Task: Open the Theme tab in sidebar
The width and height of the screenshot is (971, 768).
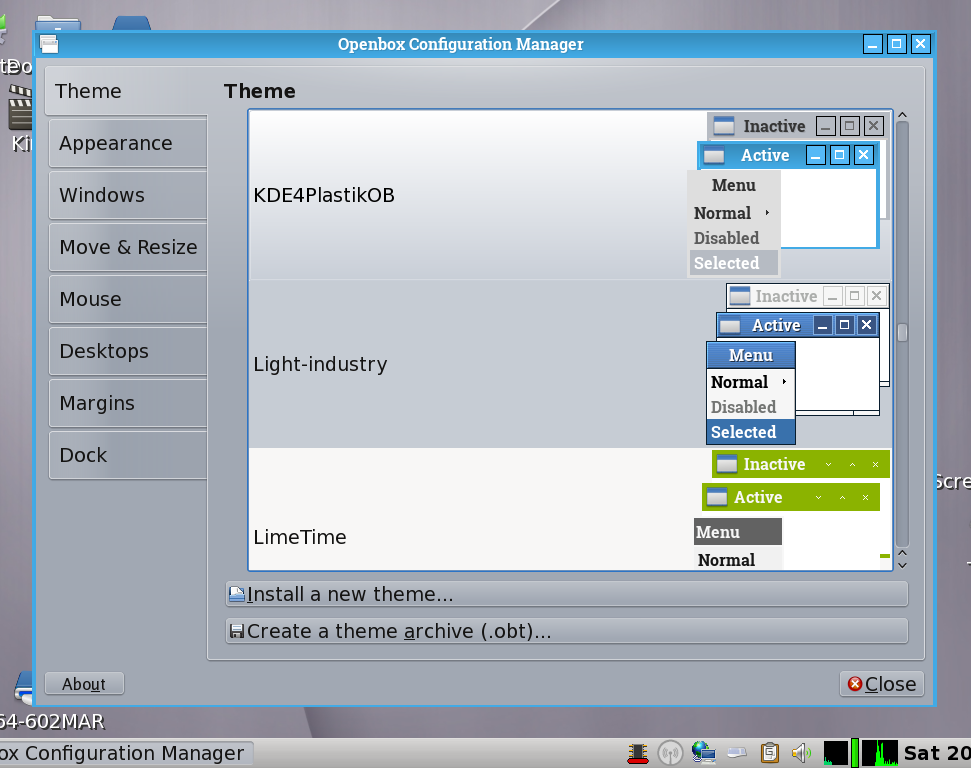Action: [x=126, y=91]
